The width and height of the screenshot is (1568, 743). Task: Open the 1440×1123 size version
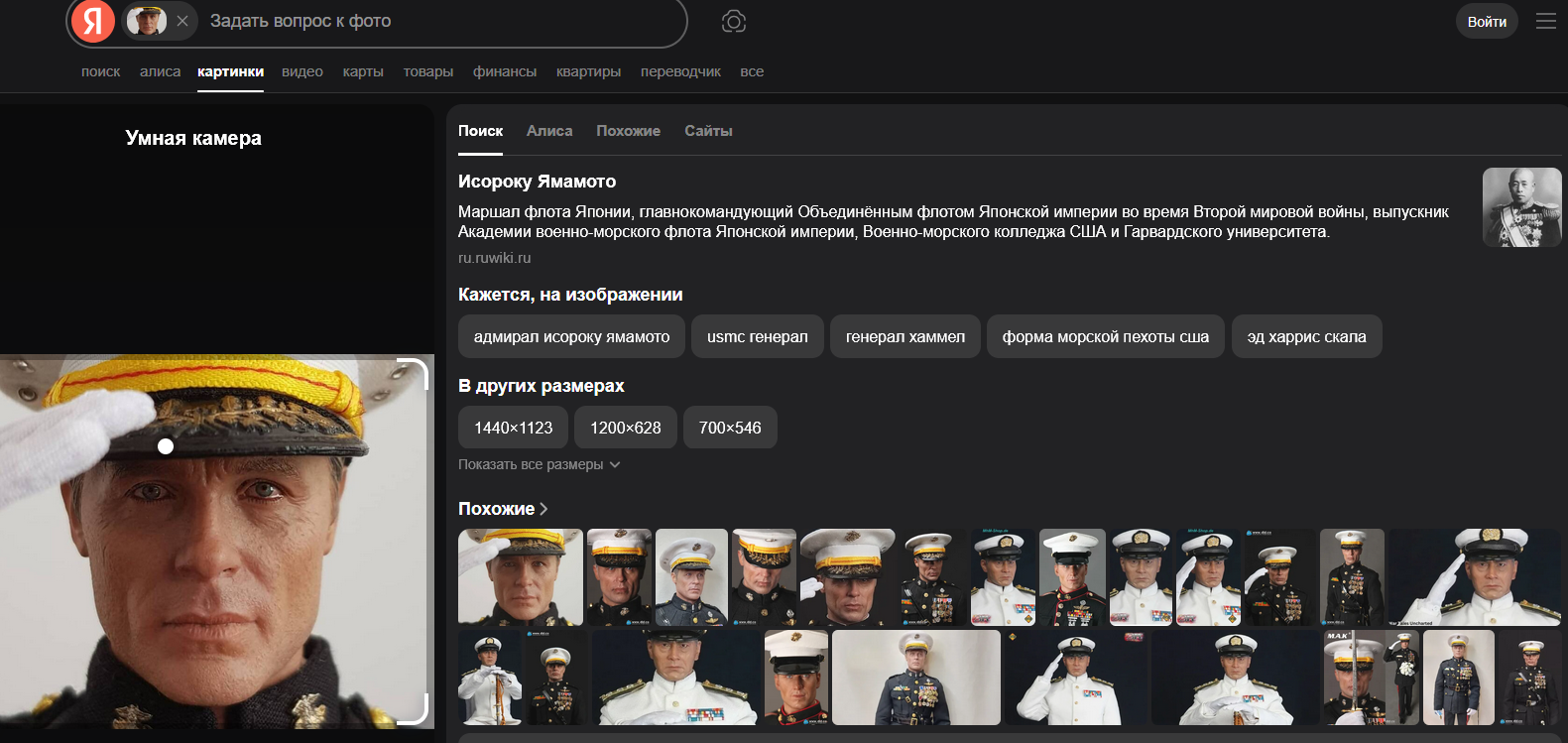(x=513, y=428)
